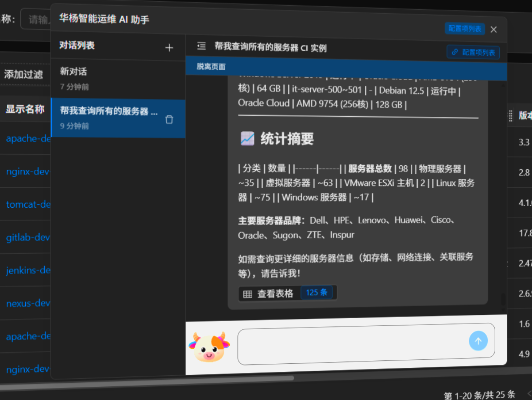Click 脱离页面 in blue bar

coord(211,66)
